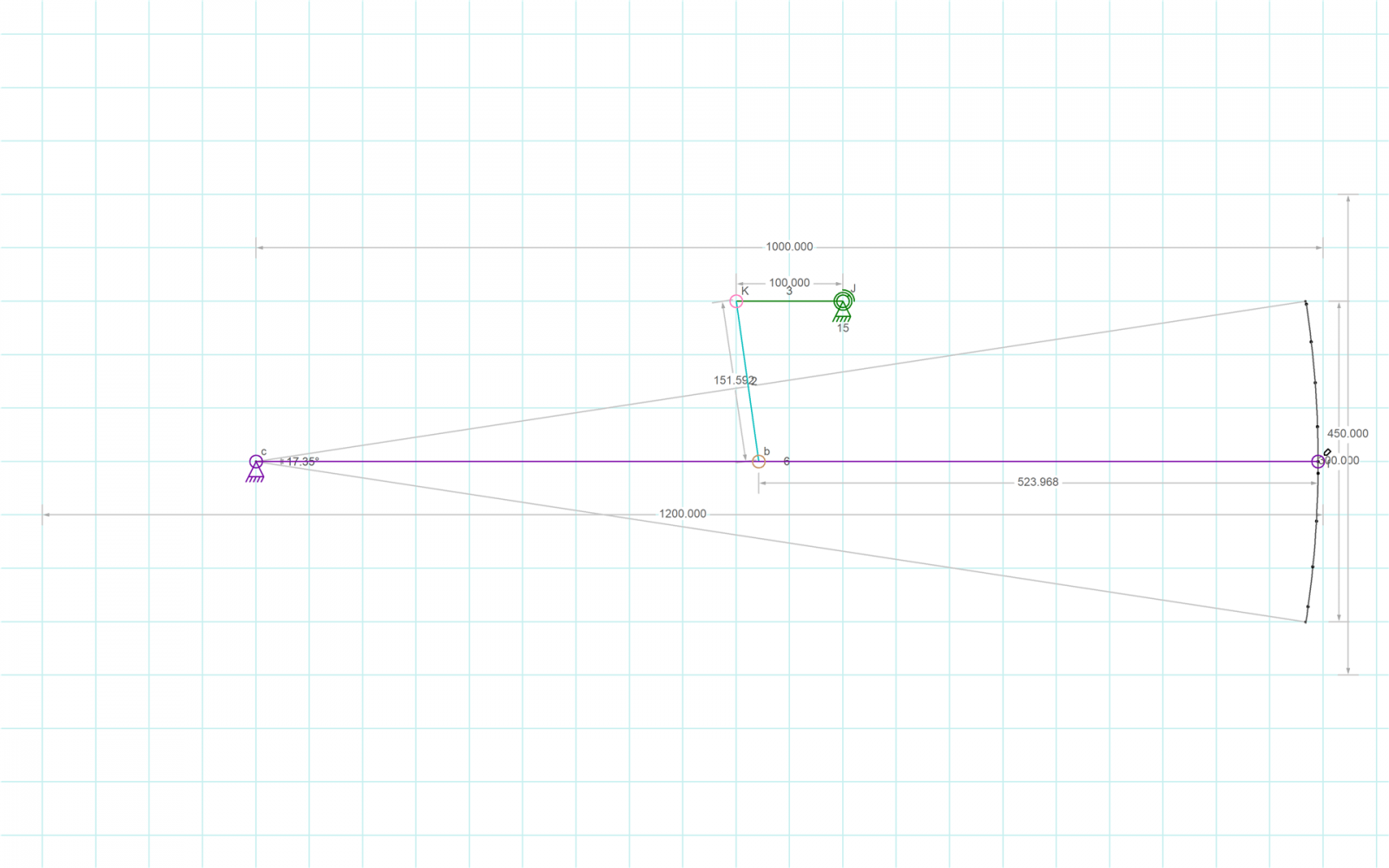Select the grounded motor joint J

(842, 301)
